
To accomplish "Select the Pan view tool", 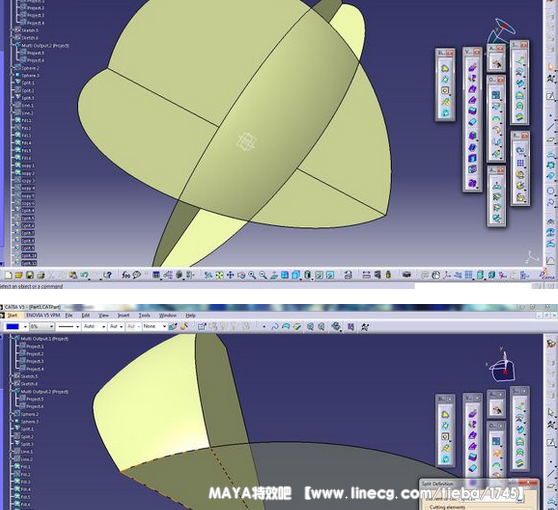I will pyautogui.click(x=230, y=275).
